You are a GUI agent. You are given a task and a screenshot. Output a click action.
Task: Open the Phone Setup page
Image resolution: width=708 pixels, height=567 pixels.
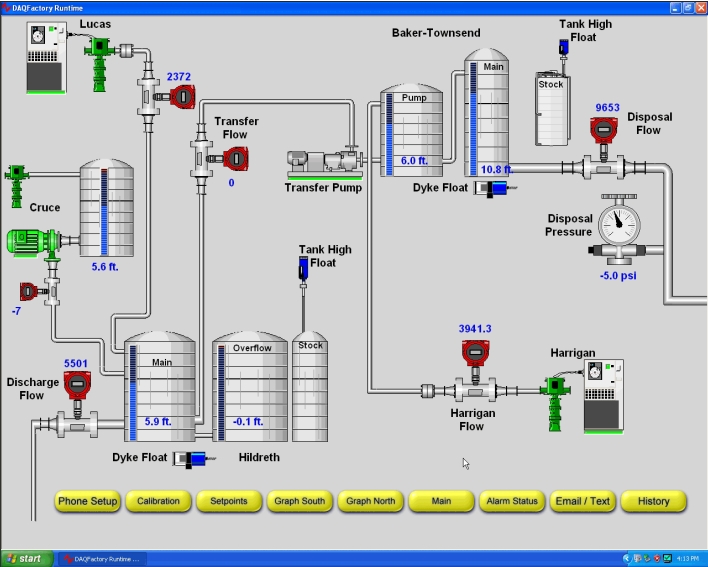(x=88, y=501)
